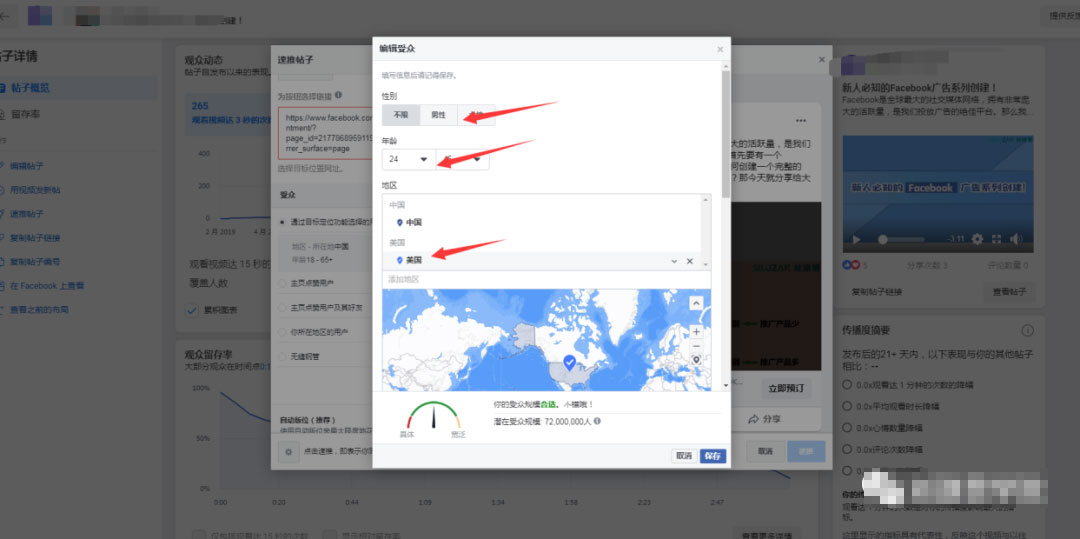Viewport: 1080px width, 539px height.
Task: Open video settings gear icon
Action: click(977, 240)
